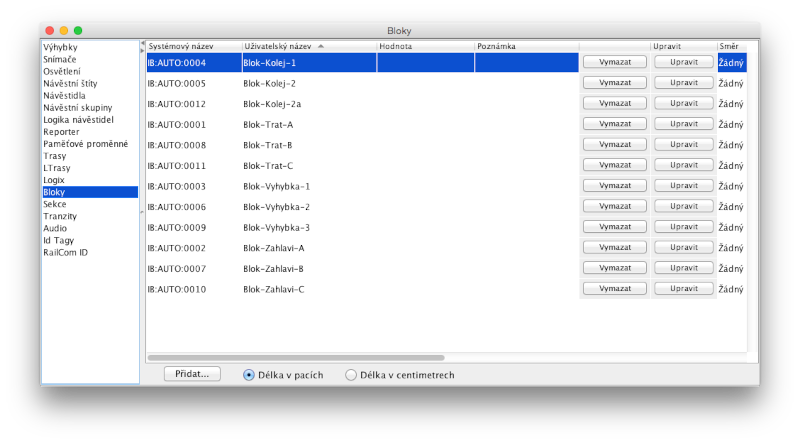This screenshot has width=800, height=443.
Task: Delete Blok-Vyhybka-3 using its Vymazat button
Action: pos(613,227)
